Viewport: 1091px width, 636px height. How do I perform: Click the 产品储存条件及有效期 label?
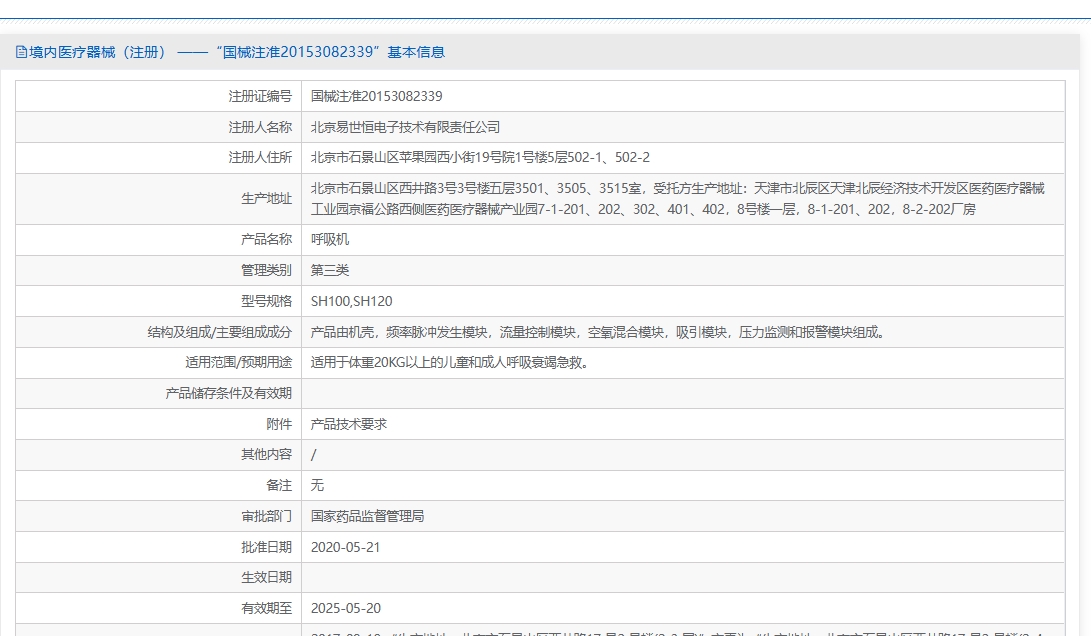click(229, 393)
